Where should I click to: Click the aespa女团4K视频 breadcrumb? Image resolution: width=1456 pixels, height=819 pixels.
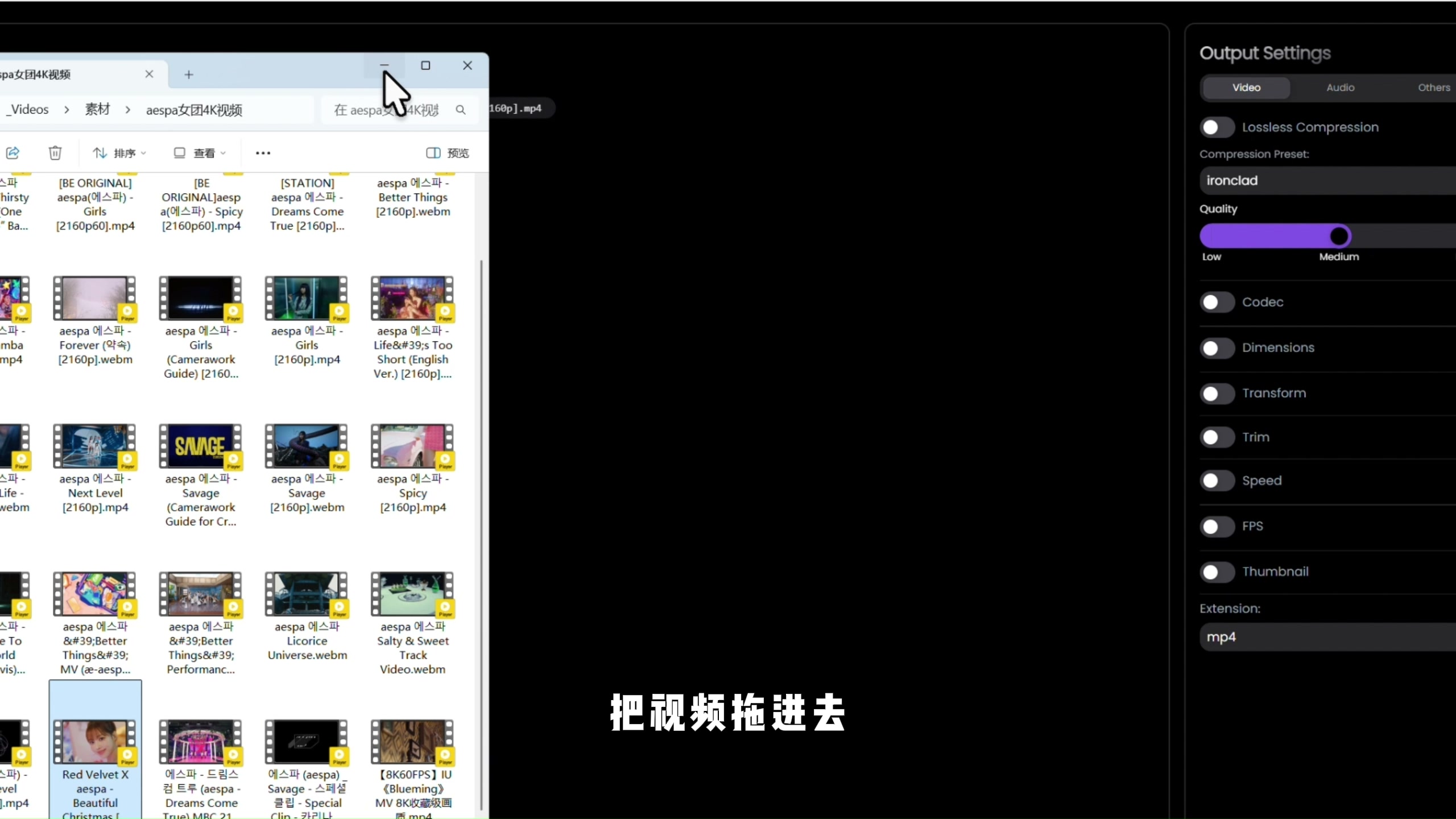[194, 110]
